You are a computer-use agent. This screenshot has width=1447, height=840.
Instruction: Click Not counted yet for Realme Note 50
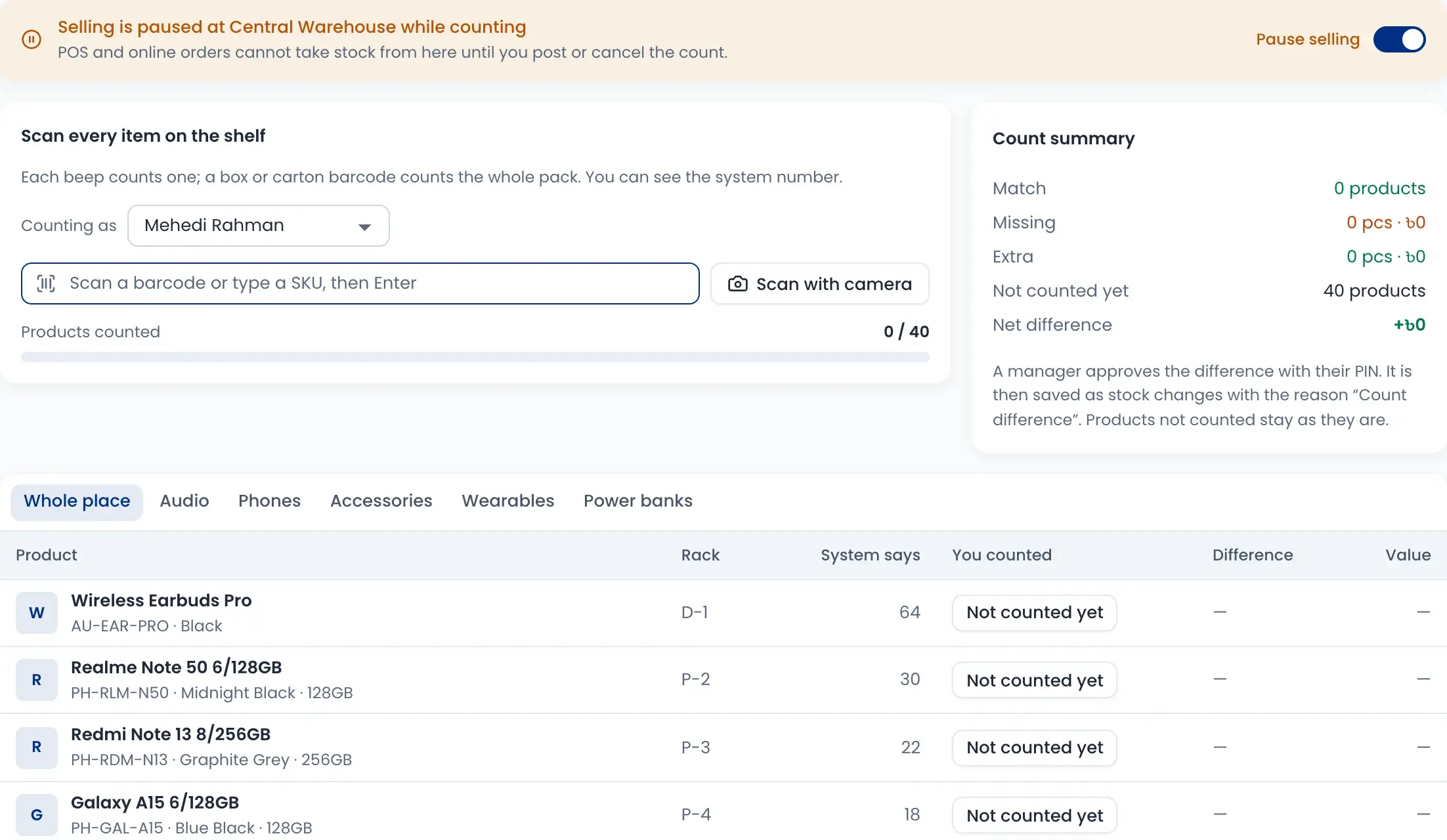1035,681
